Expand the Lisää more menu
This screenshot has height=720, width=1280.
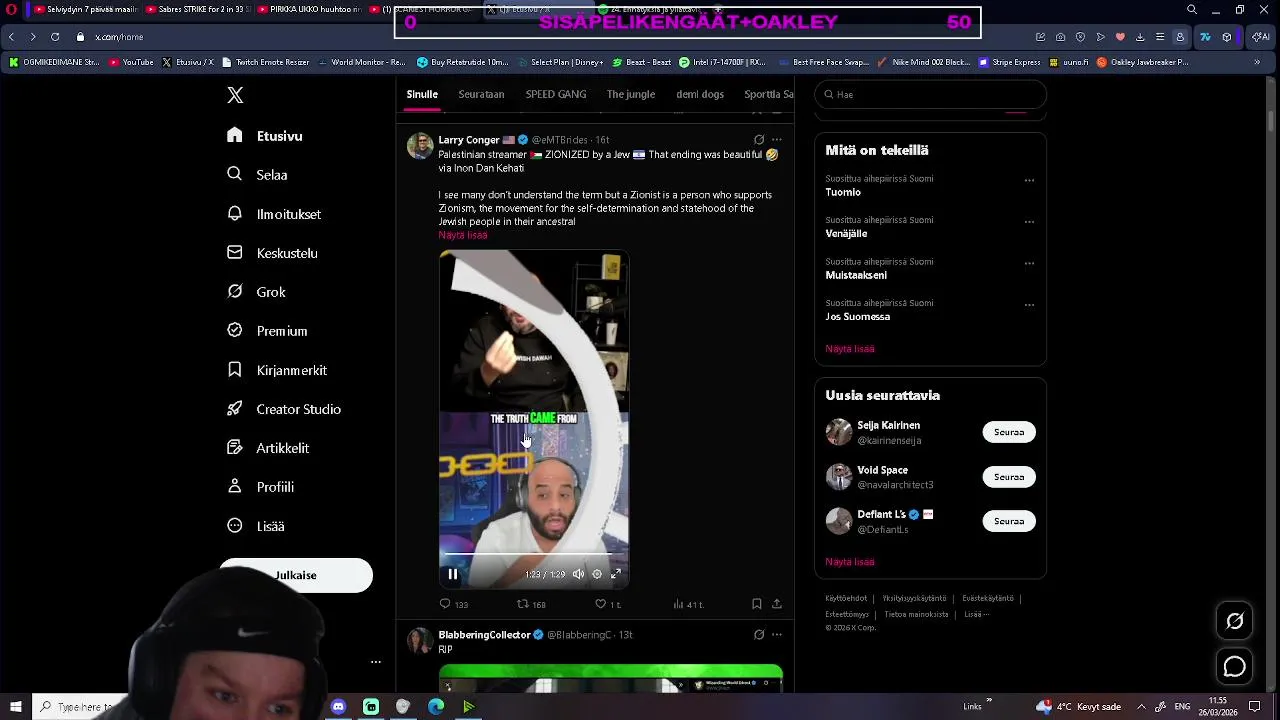[x=256, y=526]
